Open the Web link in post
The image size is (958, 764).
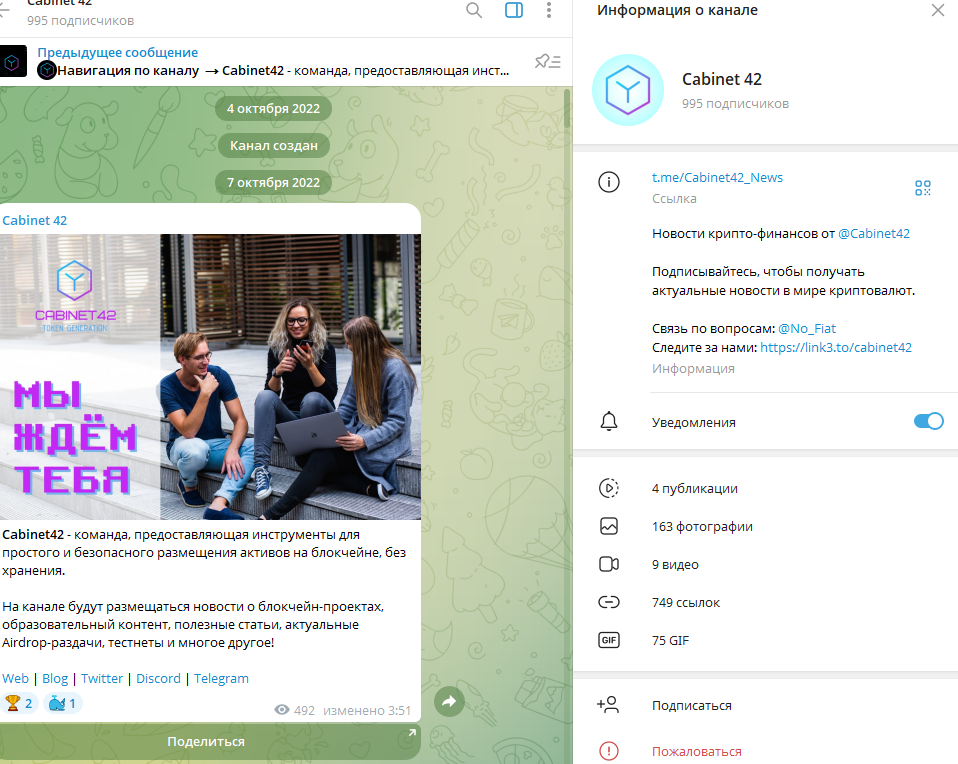click(x=15, y=678)
